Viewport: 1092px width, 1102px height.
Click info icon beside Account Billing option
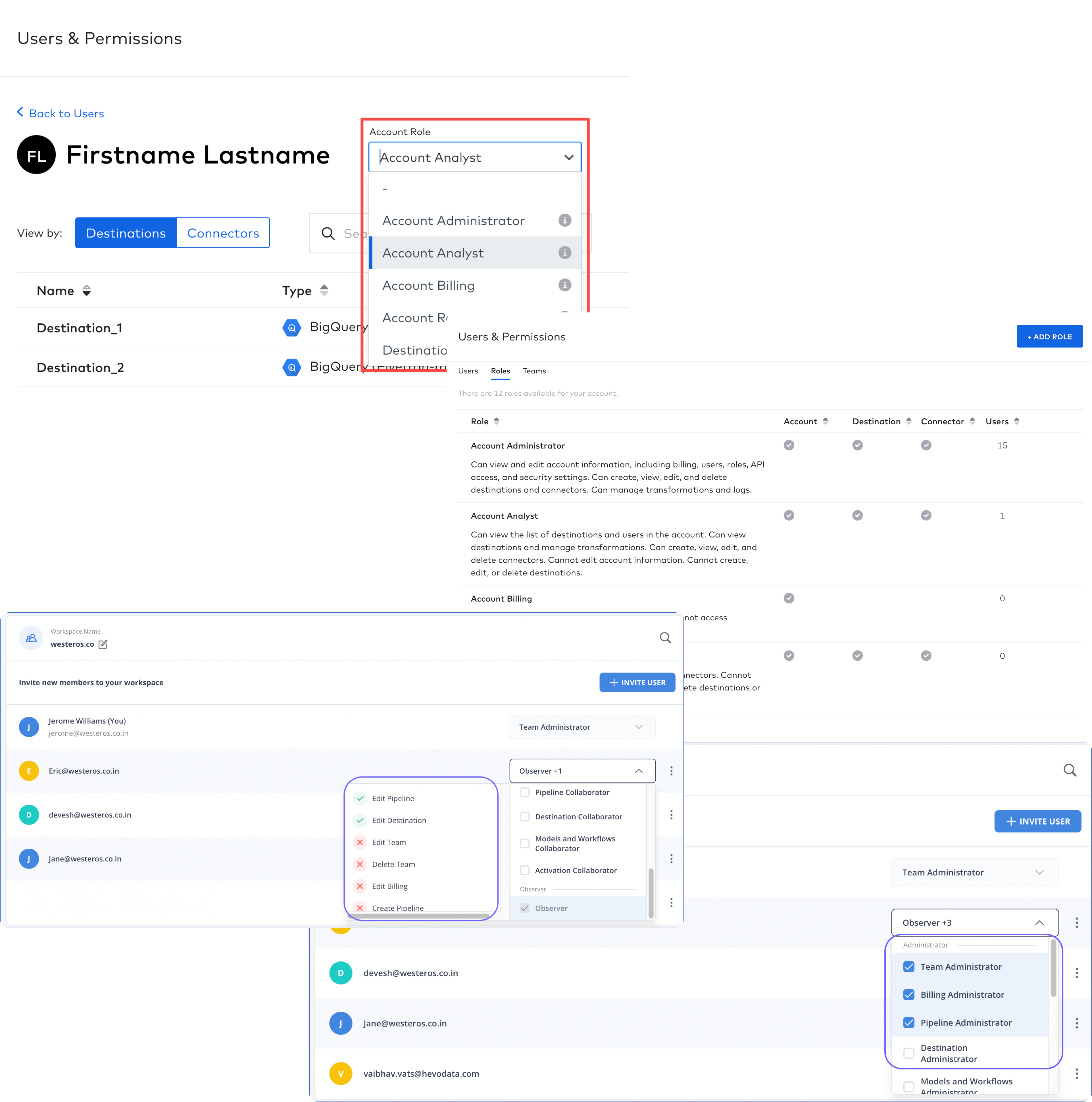pyautogui.click(x=564, y=285)
